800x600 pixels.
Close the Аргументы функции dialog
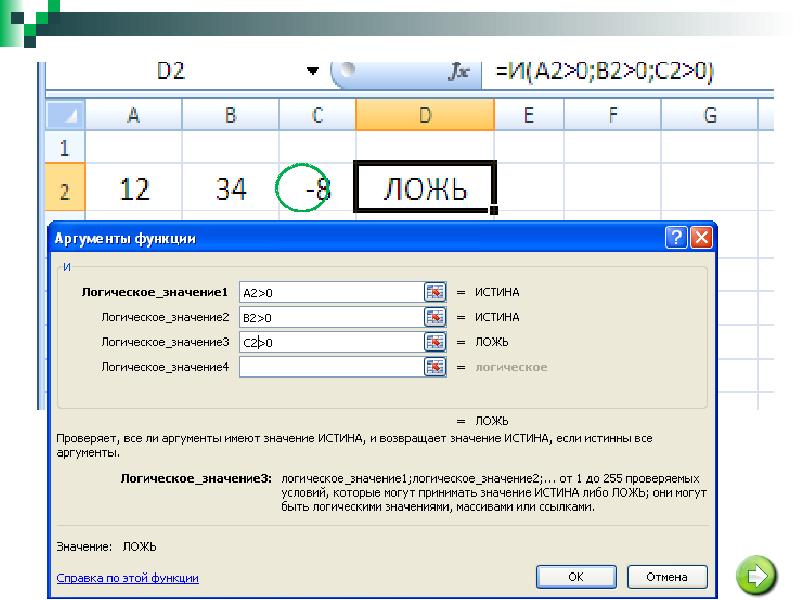tap(700, 238)
